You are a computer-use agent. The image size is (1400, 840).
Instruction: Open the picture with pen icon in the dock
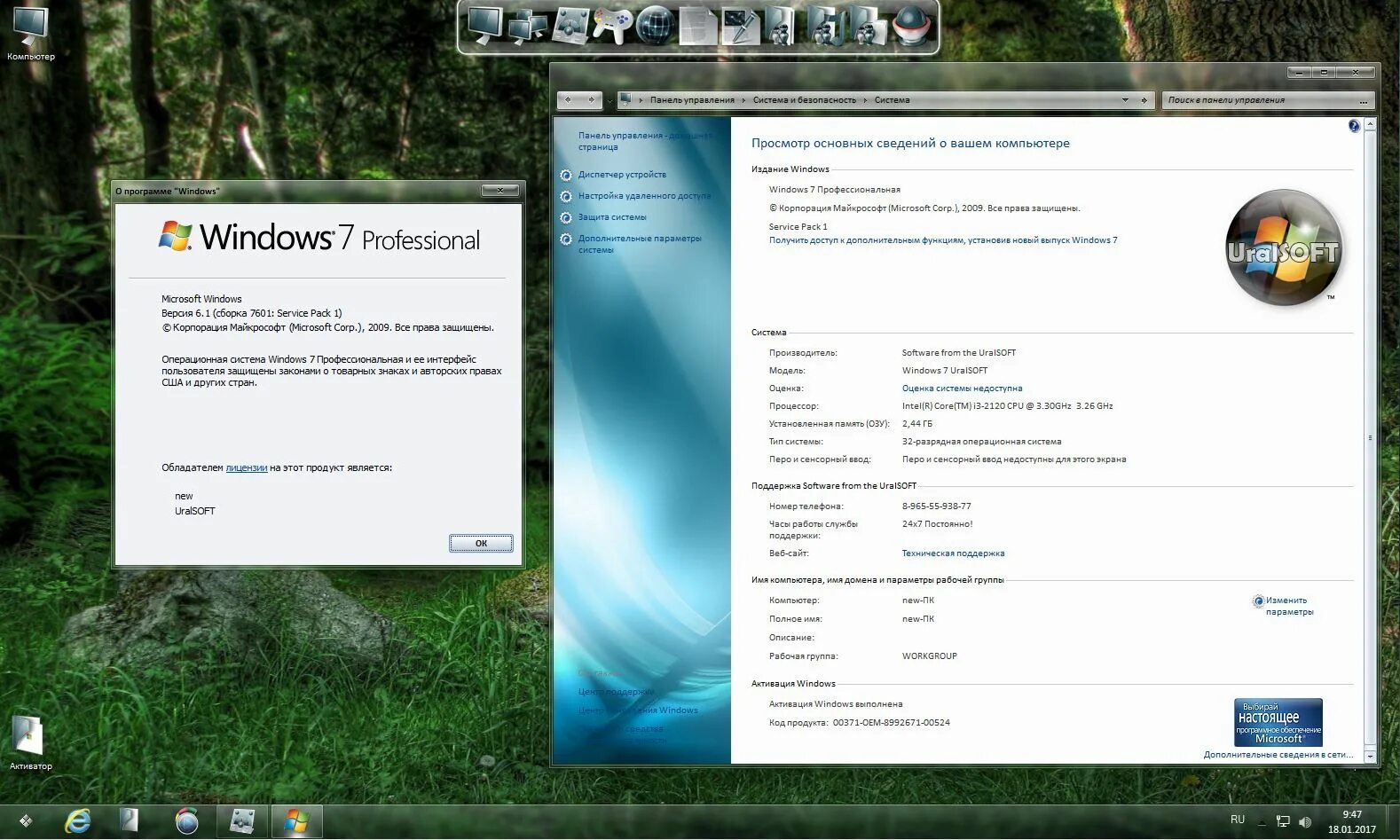click(x=740, y=26)
